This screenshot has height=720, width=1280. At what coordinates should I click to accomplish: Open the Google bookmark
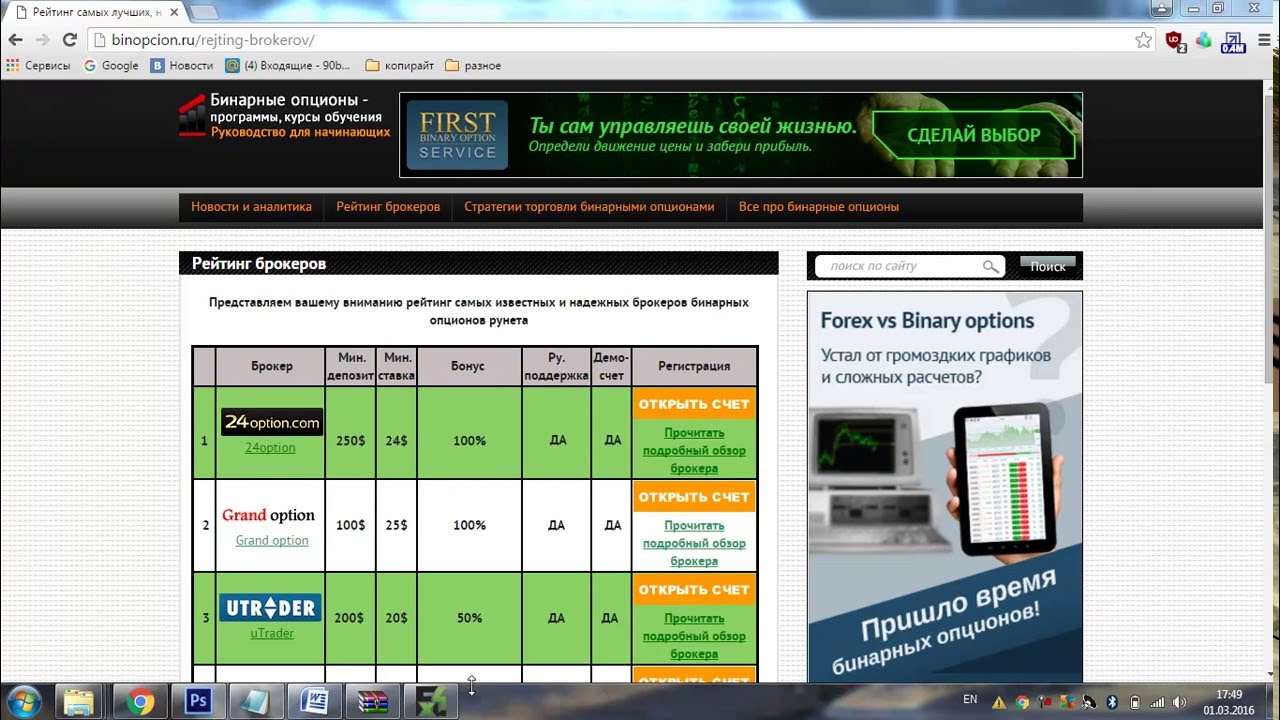pos(111,65)
